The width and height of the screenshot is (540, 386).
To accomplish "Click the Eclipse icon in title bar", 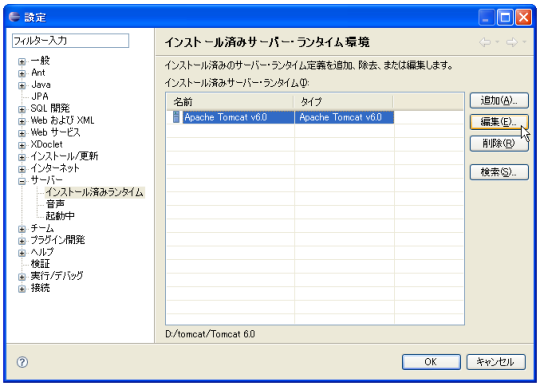I will point(14,17).
